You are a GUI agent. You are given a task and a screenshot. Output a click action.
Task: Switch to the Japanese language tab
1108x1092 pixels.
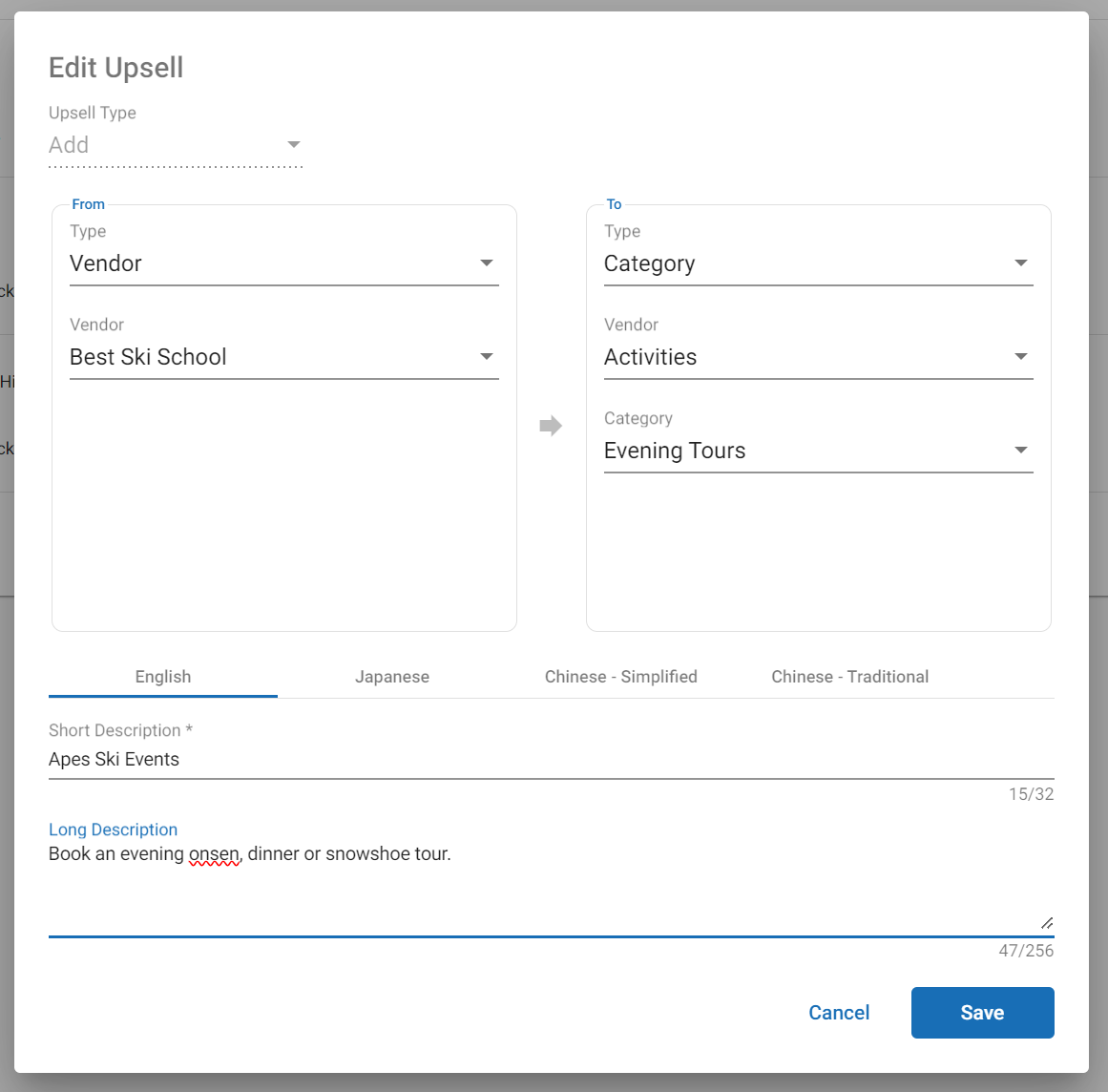392,677
